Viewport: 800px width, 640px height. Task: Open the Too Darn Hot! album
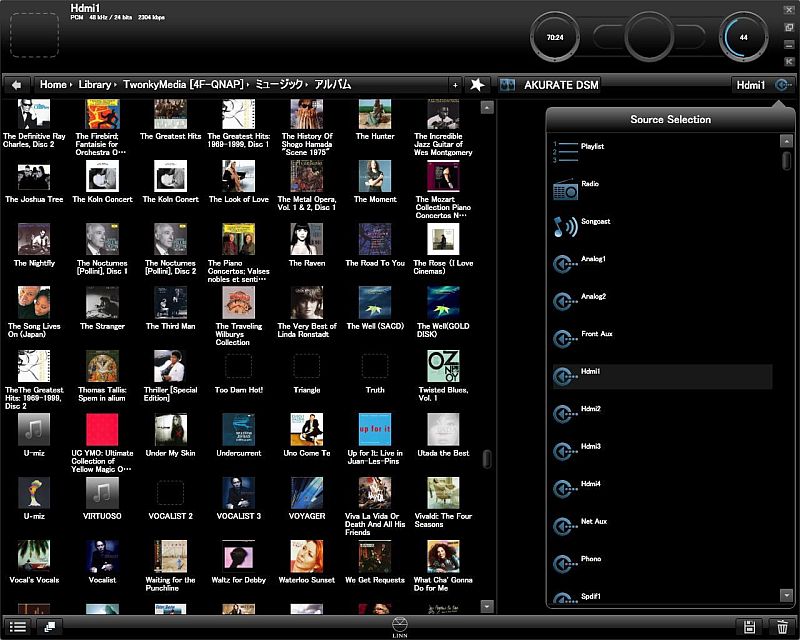[x=238, y=366]
